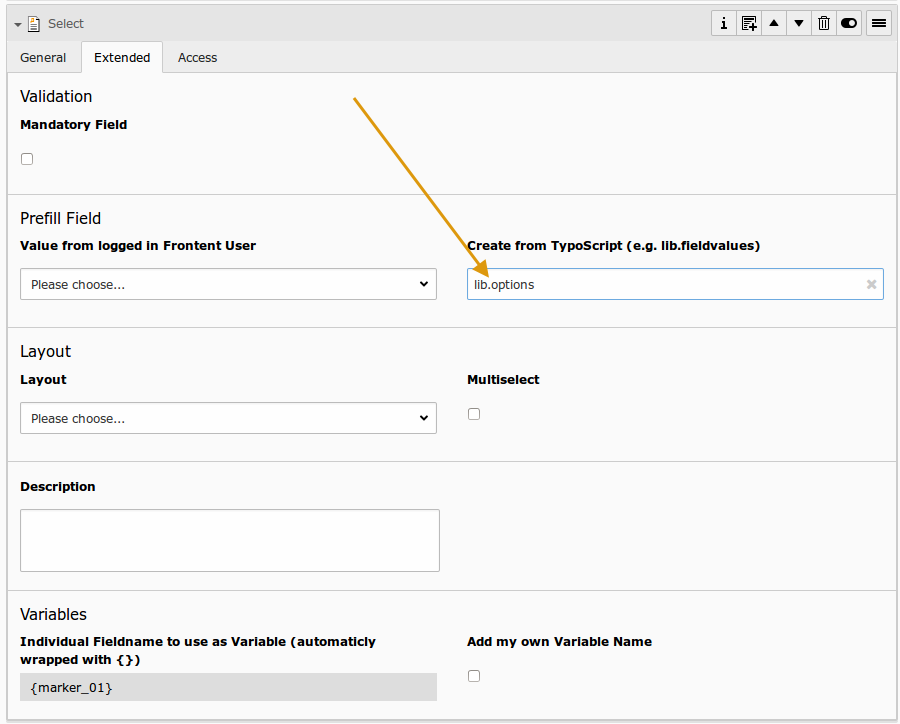The image size is (900, 724).
Task: Move the Select record up
Action: [x=774, y=23]
